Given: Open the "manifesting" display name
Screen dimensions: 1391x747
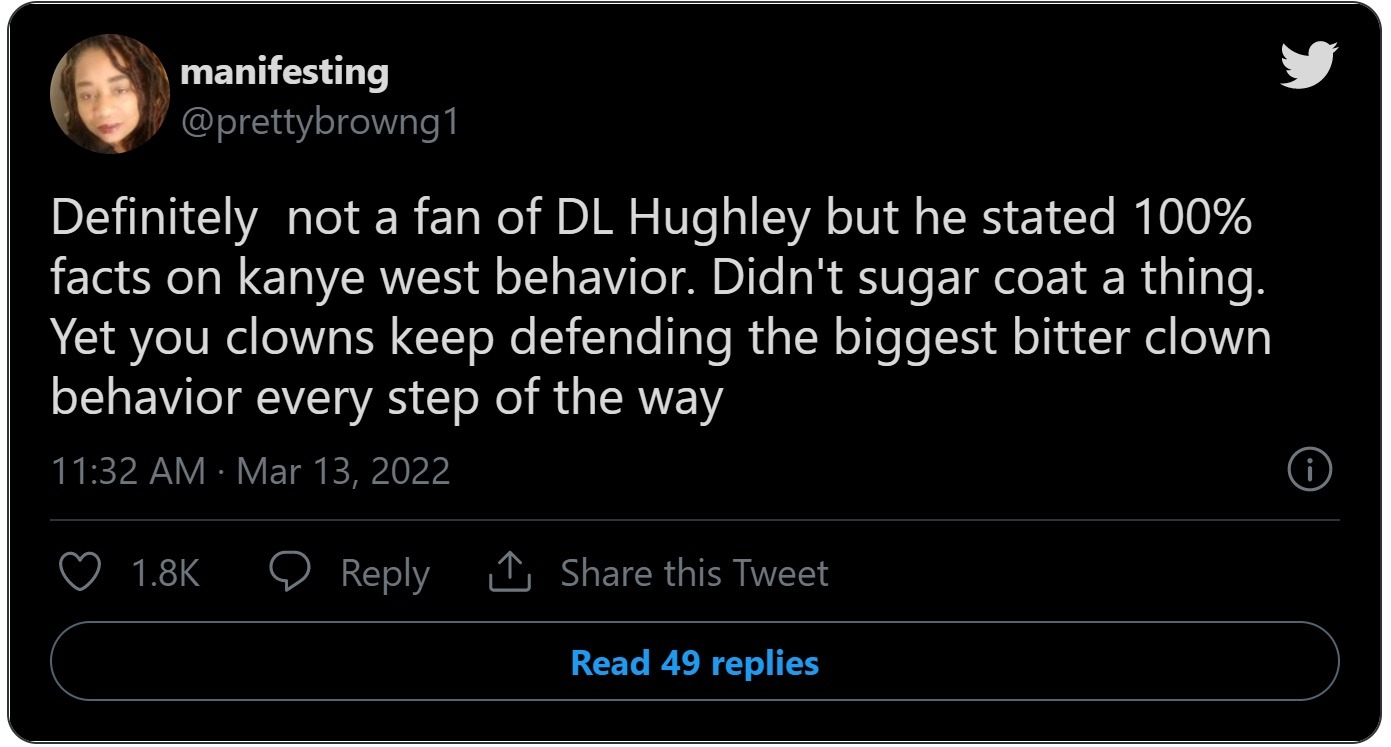Looking at the screenshot, I should [285, 72].
